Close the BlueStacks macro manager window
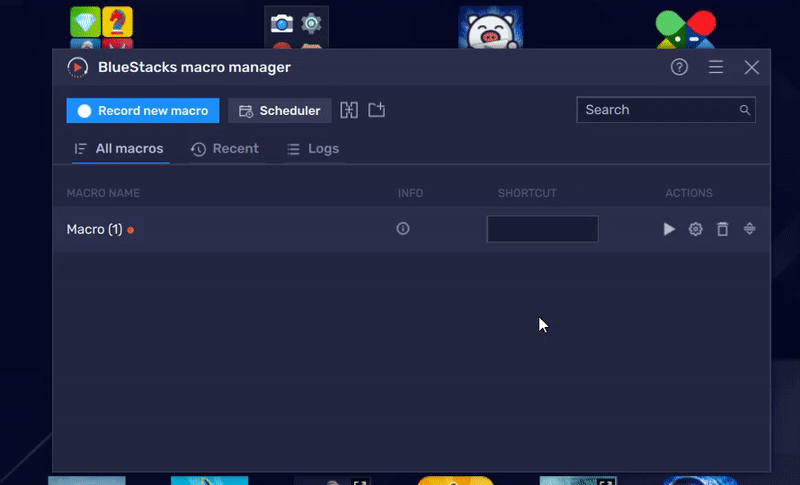Screen dimensions: 800x485 click(x=752, y=67)
